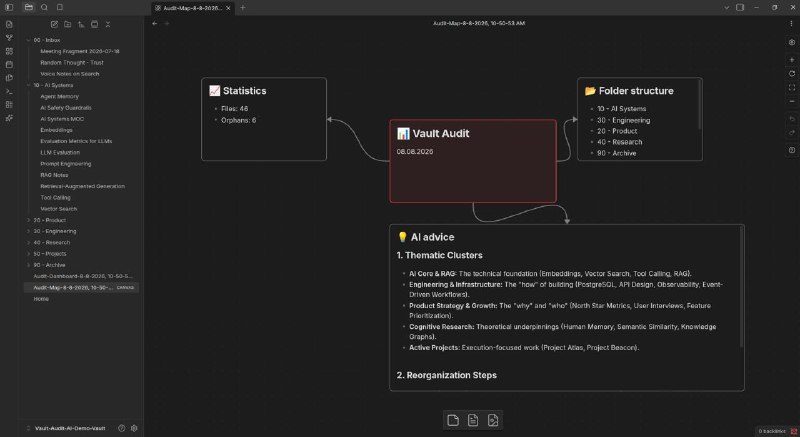The width and height of the screenshot is (800, 437).
Task: Toggle the left sidebar visibility
Action: tap(9, 8)
